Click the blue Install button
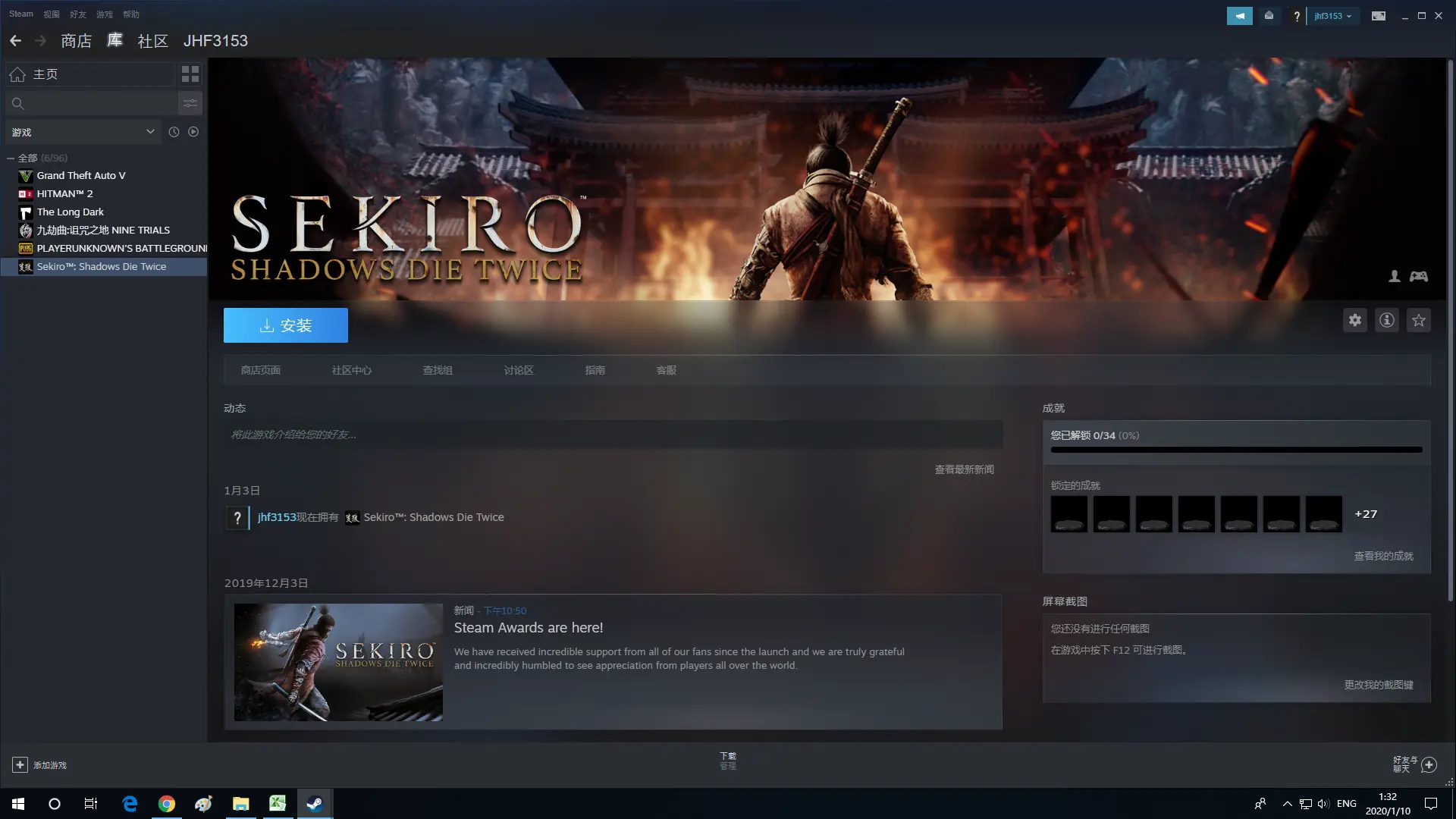Screen dimensions: 1456x819 (286, 325)
